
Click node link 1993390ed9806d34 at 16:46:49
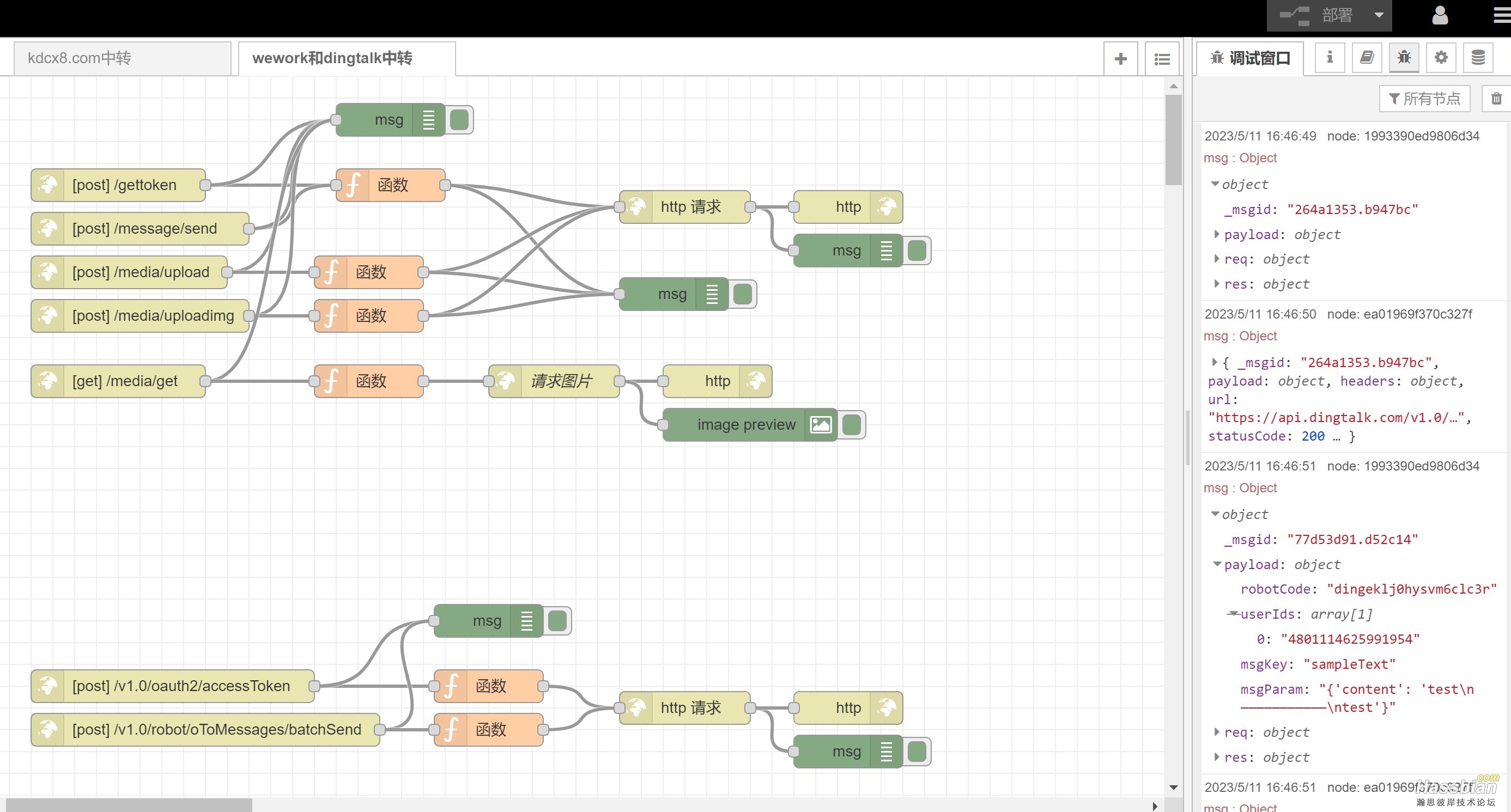[x=1403, y=136]
